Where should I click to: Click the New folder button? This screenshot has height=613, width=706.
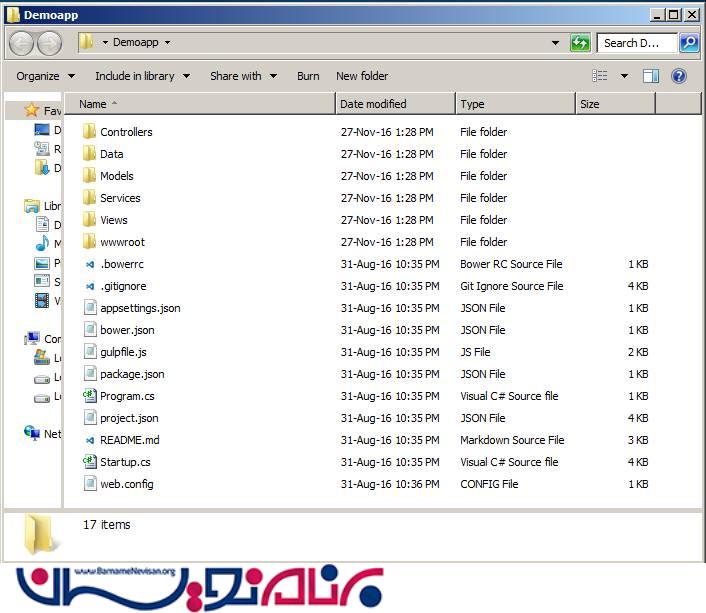point(362,76)
